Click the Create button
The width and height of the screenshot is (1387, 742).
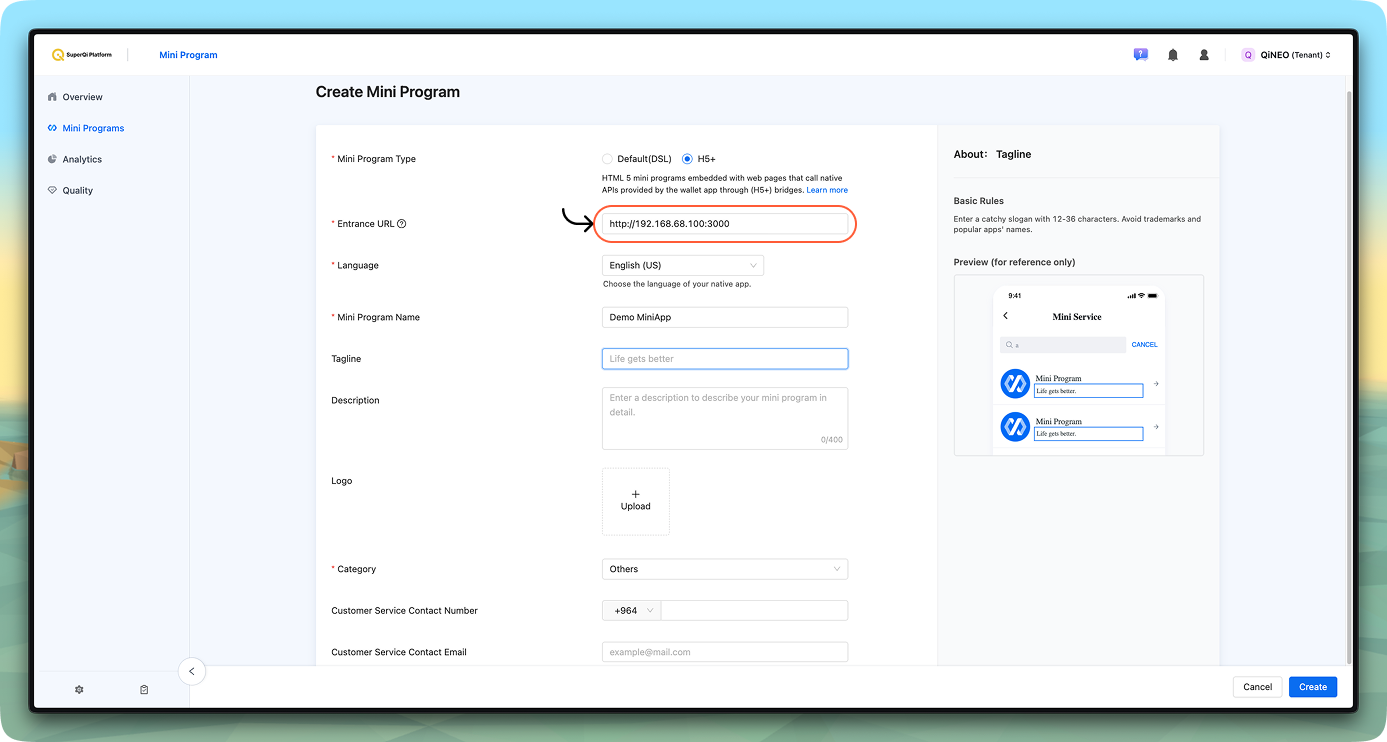pos(1312,687)
